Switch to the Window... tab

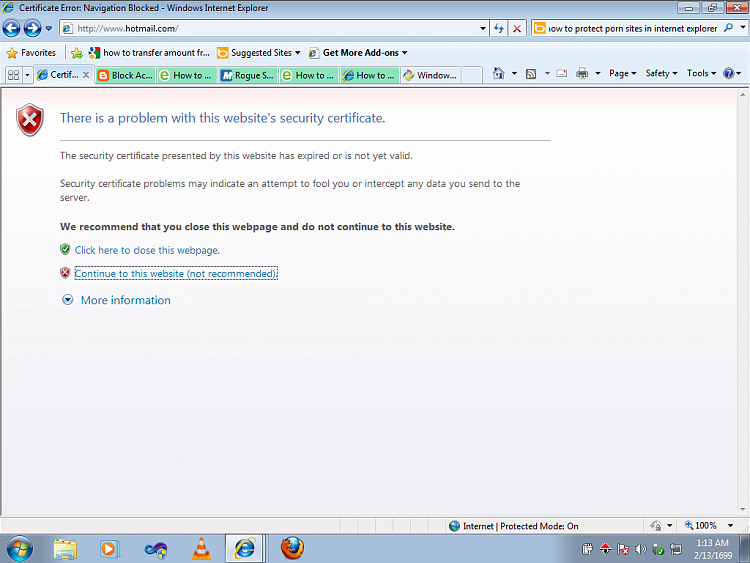coord(430,76)
